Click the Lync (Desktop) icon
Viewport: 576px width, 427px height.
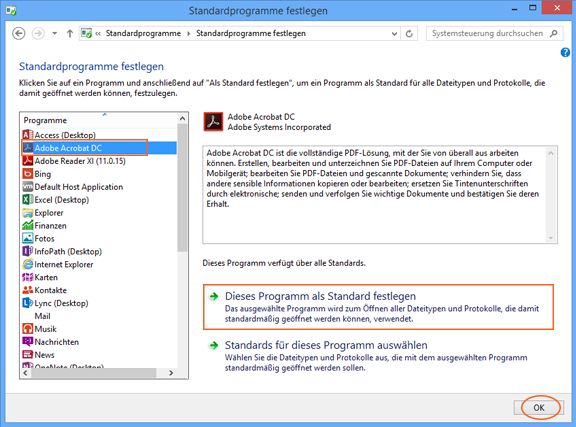pos(28,303)
